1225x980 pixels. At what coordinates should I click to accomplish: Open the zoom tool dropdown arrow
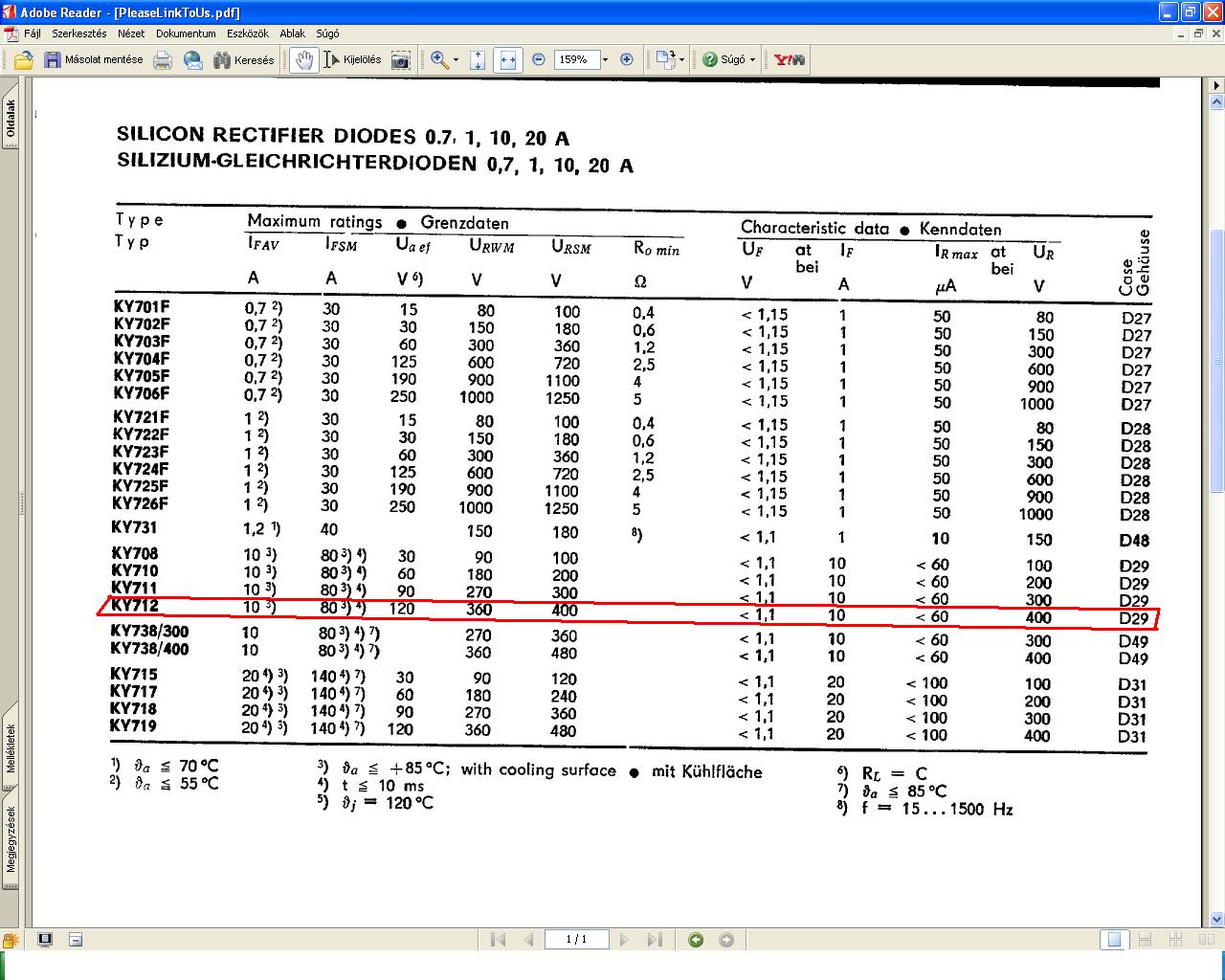tap(456, 60)
